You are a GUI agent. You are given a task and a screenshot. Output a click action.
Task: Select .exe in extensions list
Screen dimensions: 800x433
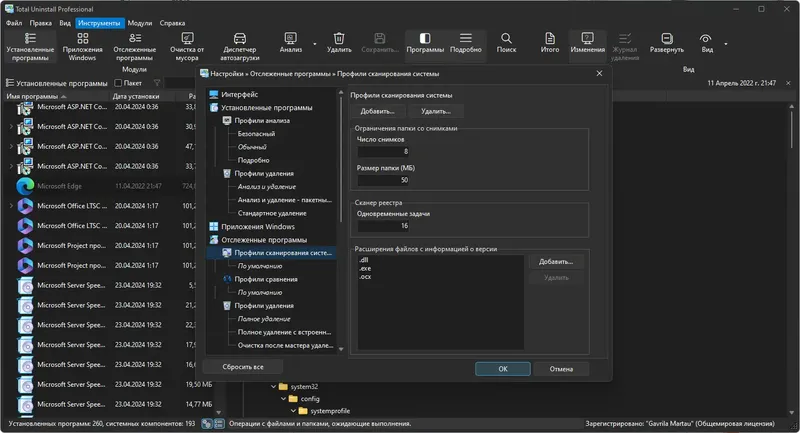click(365, 268)
